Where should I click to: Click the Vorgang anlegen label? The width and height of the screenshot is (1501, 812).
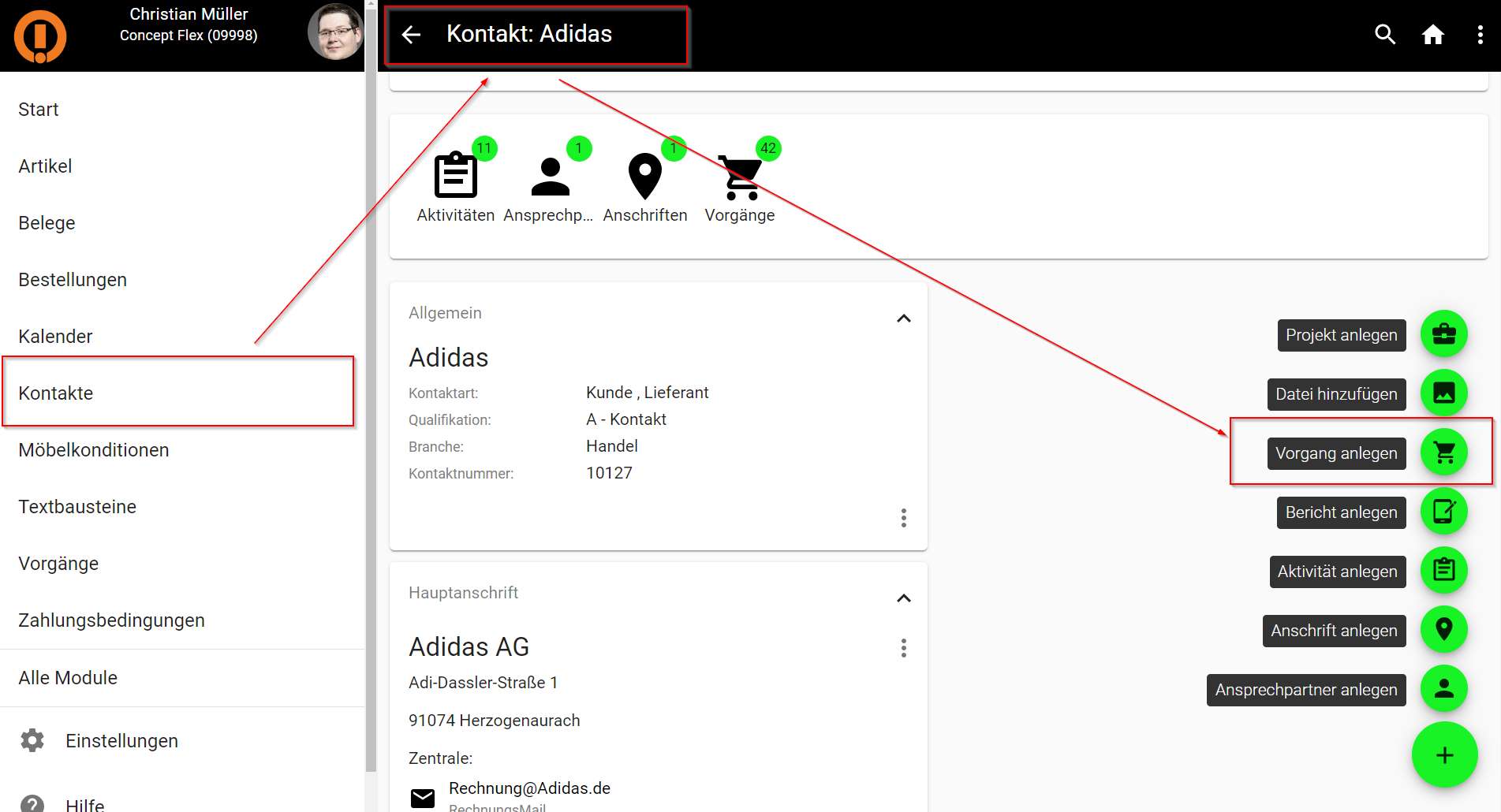pyautogui.click(x=1336, y=453)
